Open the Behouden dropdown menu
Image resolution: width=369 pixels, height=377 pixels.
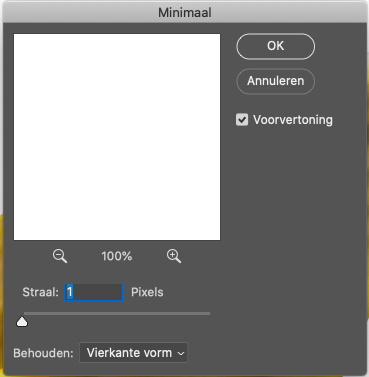pos(134,353)
